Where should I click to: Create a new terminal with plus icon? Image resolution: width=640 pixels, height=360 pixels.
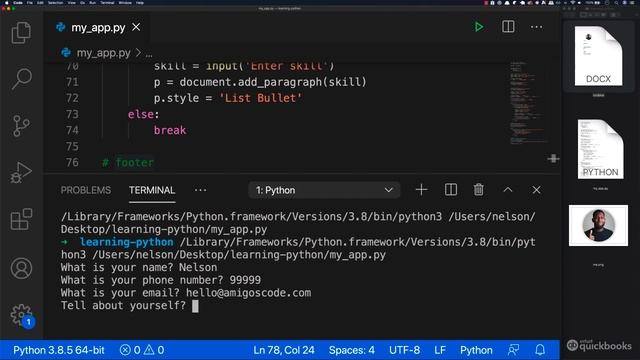(422, 190)
